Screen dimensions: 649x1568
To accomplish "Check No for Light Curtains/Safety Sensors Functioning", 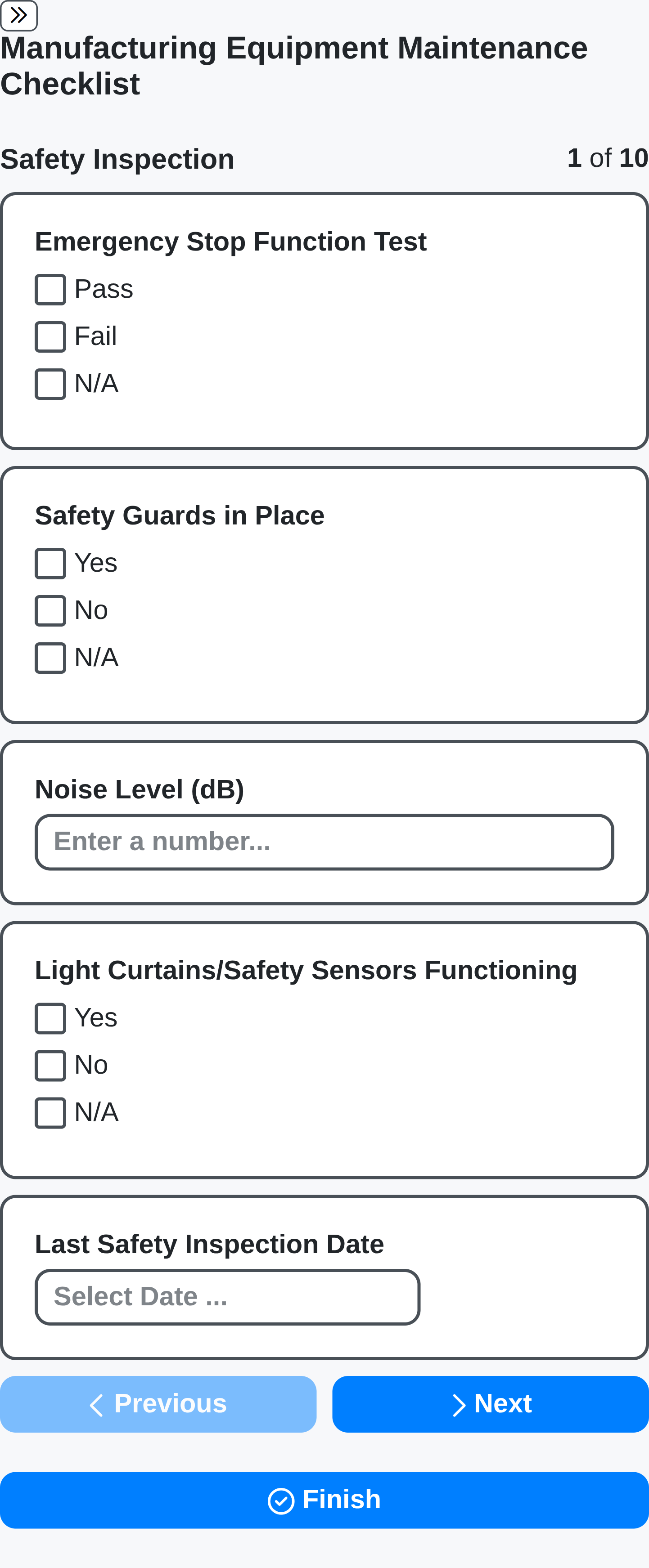I will pos(50,1066).
